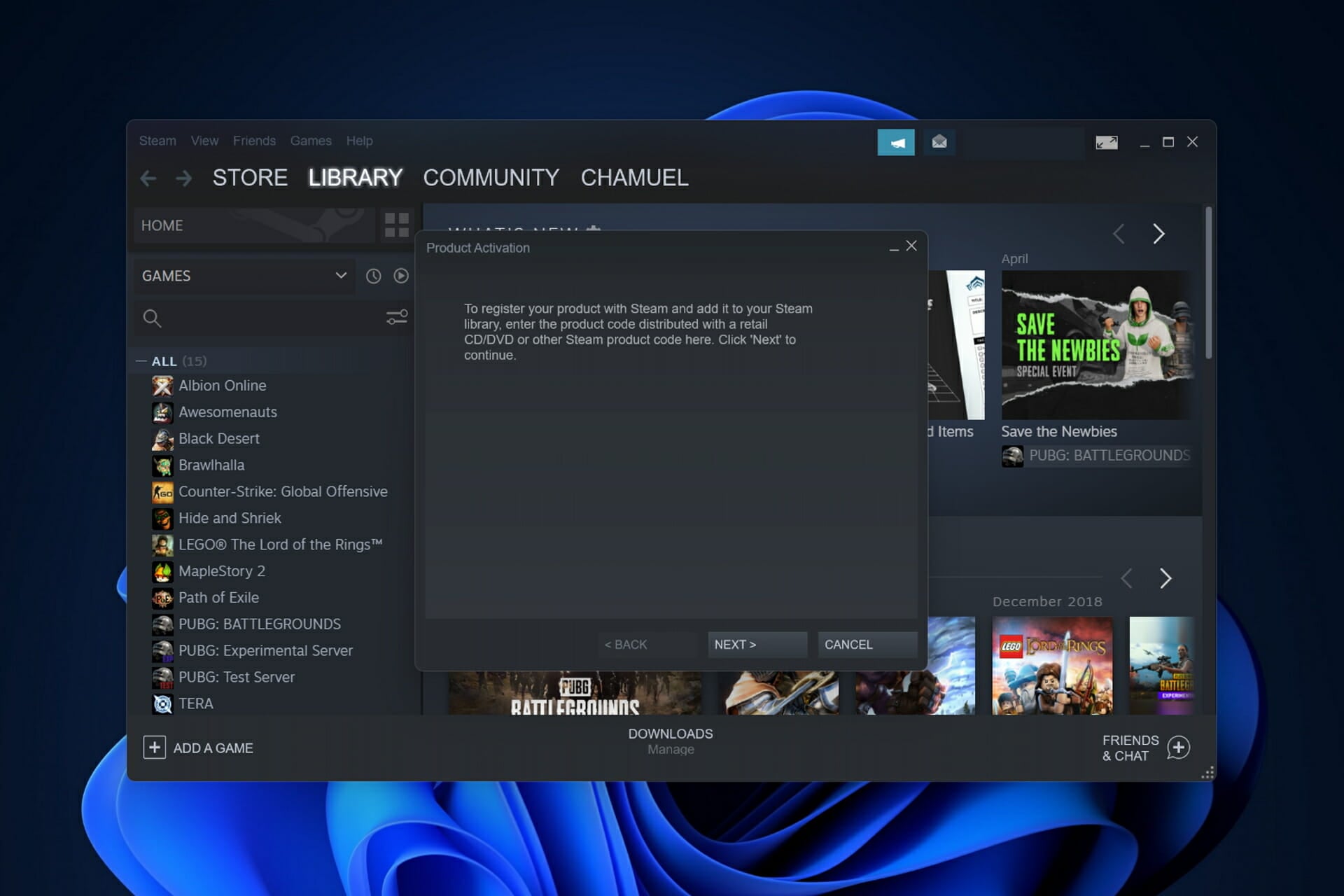The width and height of the screenshot is (1344, 896).
Task: Open advanced filter options with sliders icon
Action: 397,317
